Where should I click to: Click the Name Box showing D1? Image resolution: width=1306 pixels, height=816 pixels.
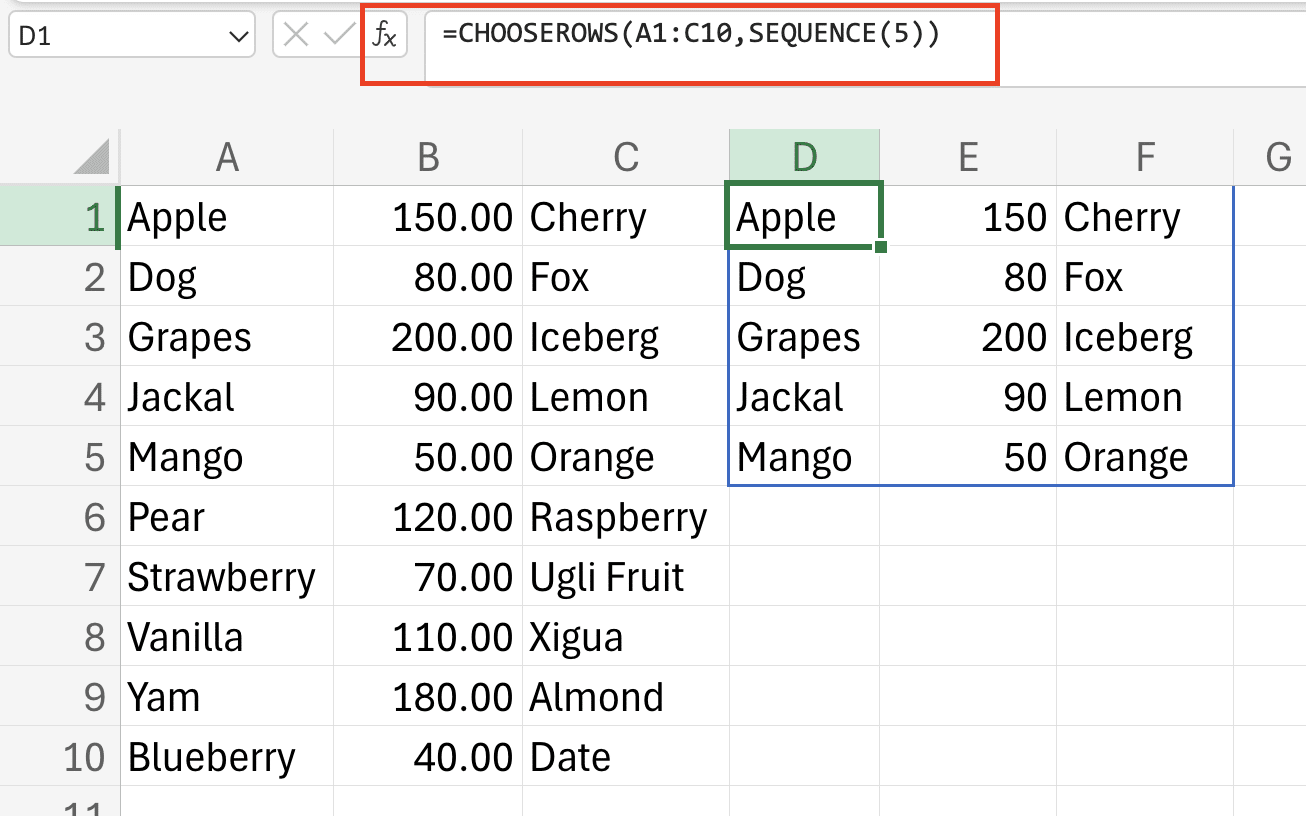point(132,37)
